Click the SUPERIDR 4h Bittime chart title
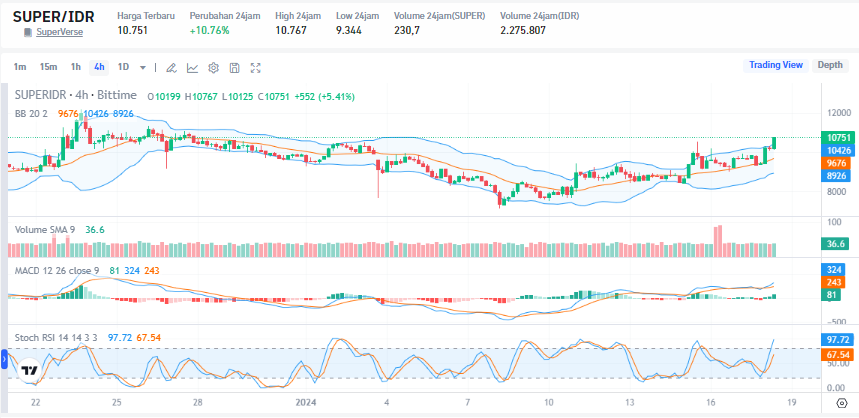The height and width of the screenshot is (418, 859). 76,95
